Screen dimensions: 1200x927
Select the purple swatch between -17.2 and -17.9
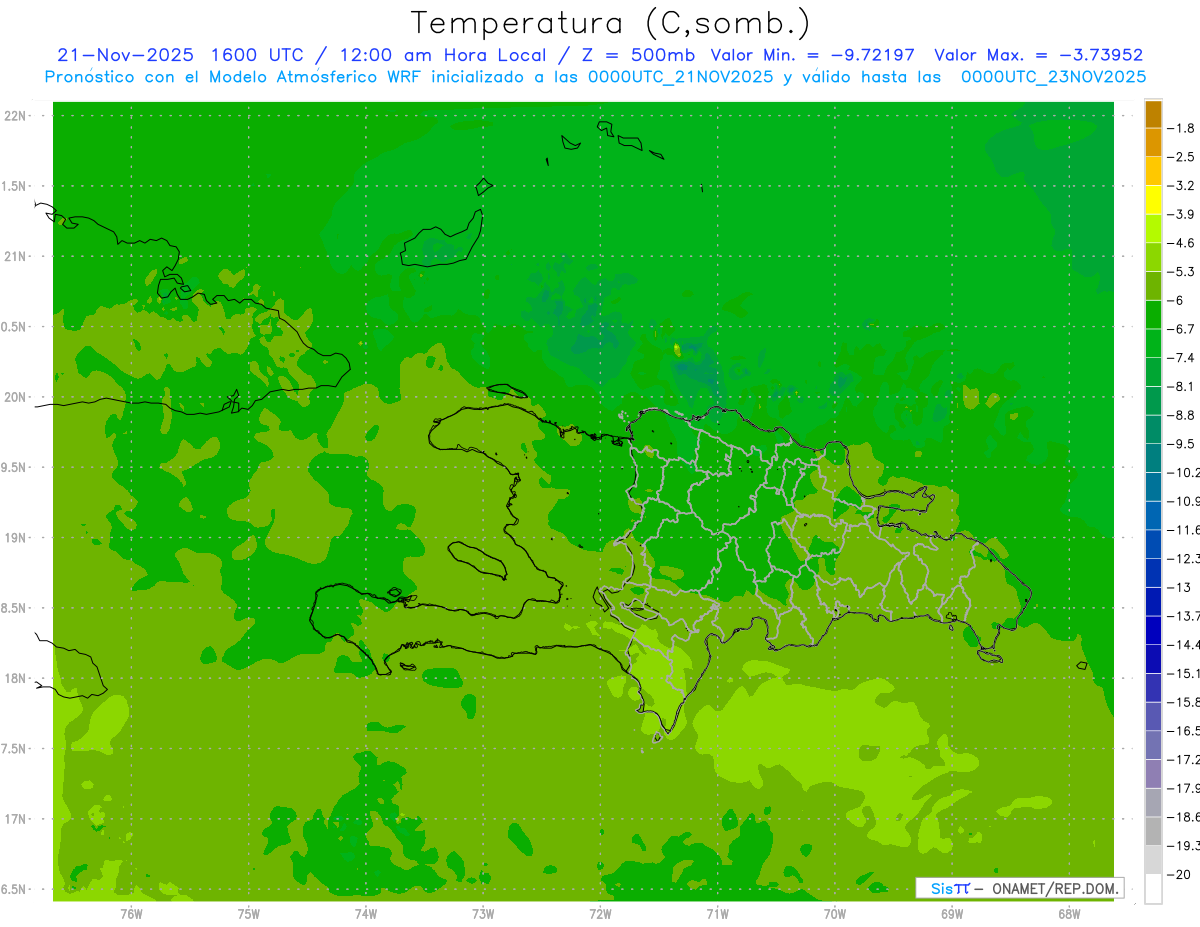point(1153,774)
